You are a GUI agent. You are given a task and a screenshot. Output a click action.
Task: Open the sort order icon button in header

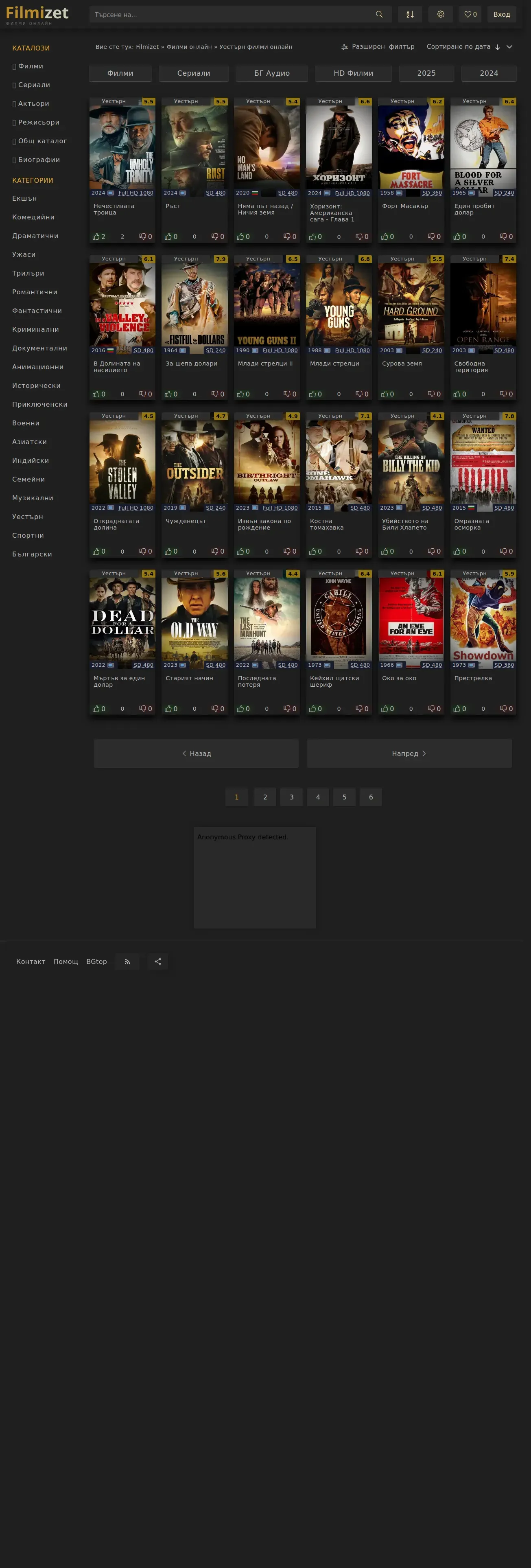point(410,15)
